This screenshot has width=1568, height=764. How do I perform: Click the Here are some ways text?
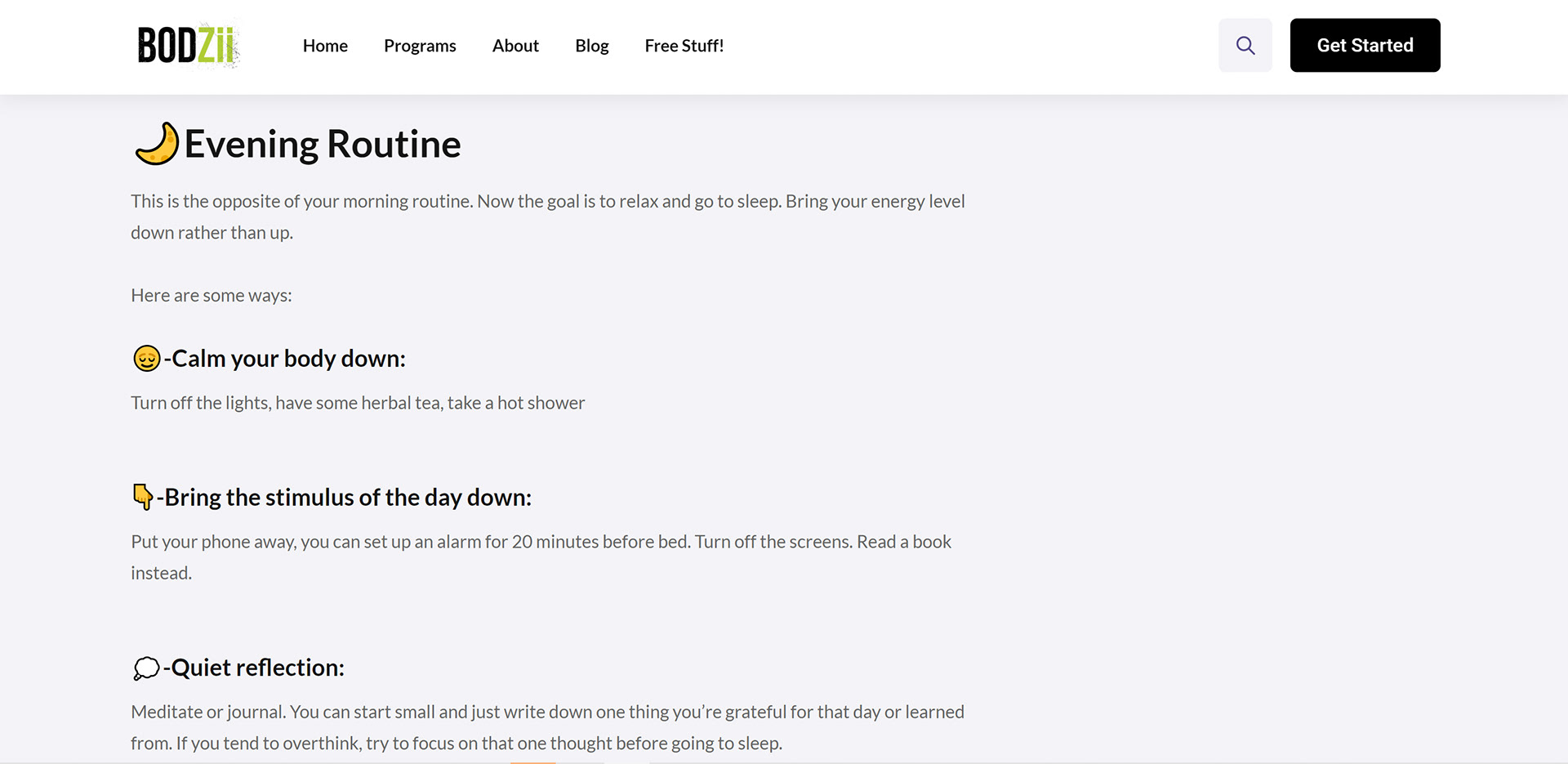[x=211, y=296]
